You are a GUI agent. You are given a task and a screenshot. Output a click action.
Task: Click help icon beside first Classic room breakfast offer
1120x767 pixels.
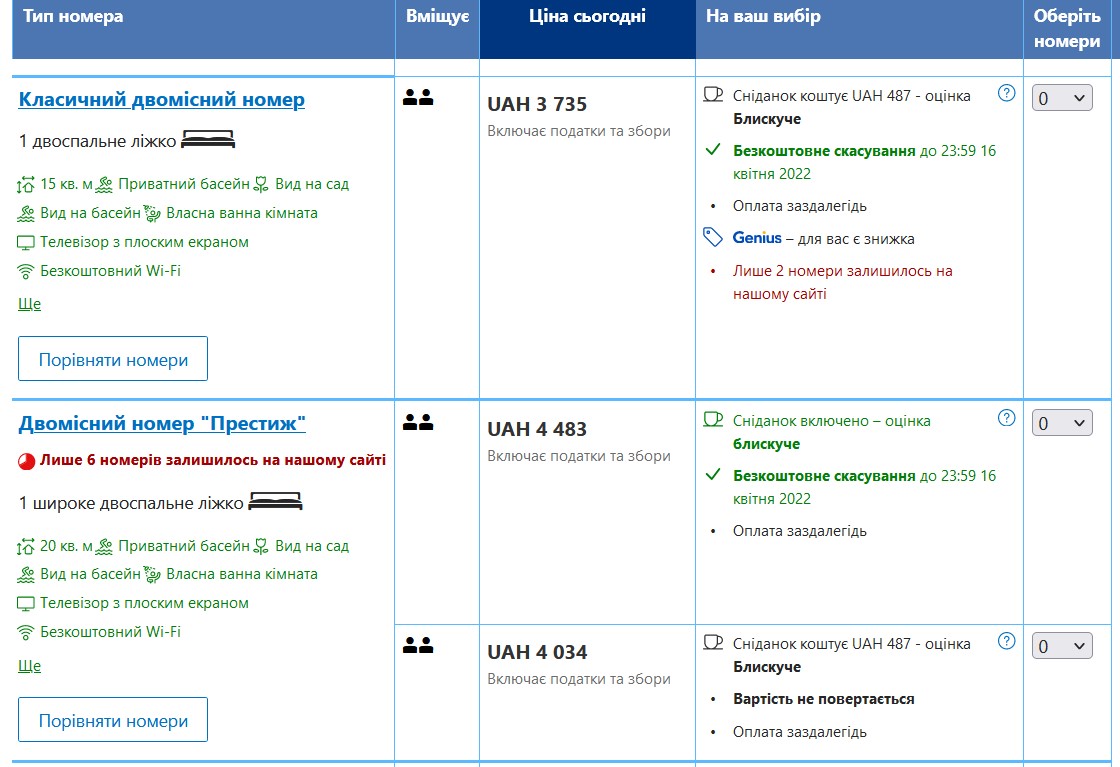click(1007, 93)
